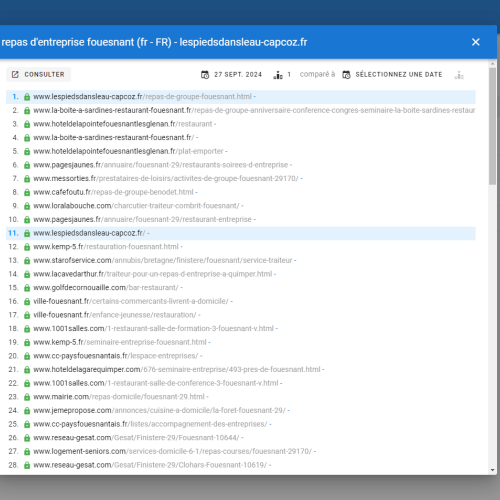Open result 12 kemp-5.fr restauration-fouesnant link
500x500 pixels.
tap(106, 247)
